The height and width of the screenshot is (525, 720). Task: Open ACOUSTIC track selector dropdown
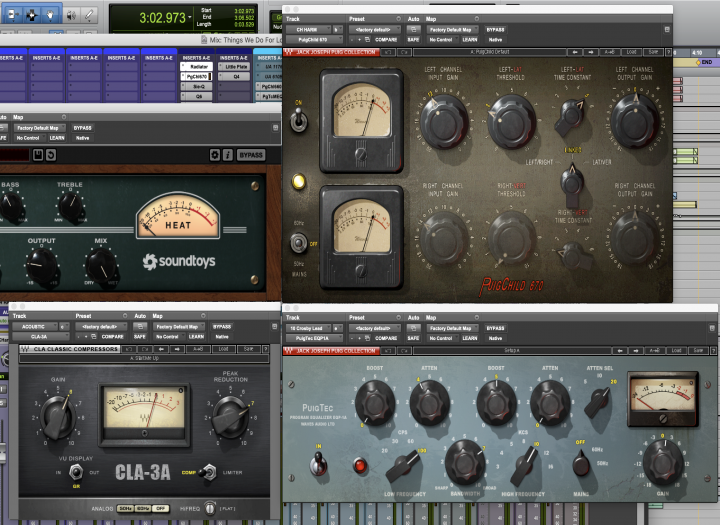click(34, 327)
